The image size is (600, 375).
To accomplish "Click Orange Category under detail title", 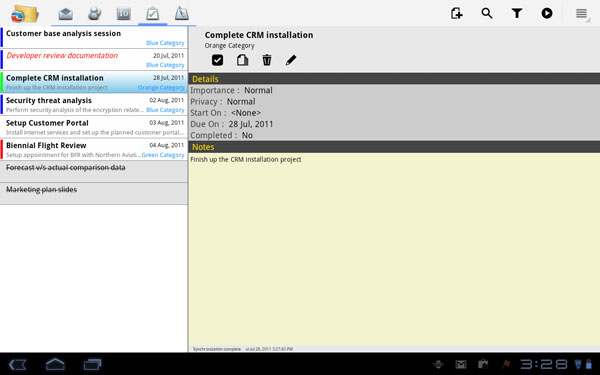I will point(229,46).
